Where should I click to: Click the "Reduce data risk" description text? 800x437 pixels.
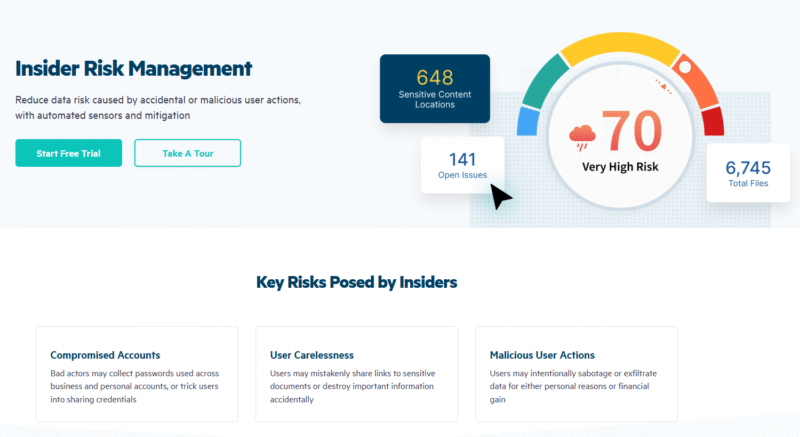[x=158, y=108]
